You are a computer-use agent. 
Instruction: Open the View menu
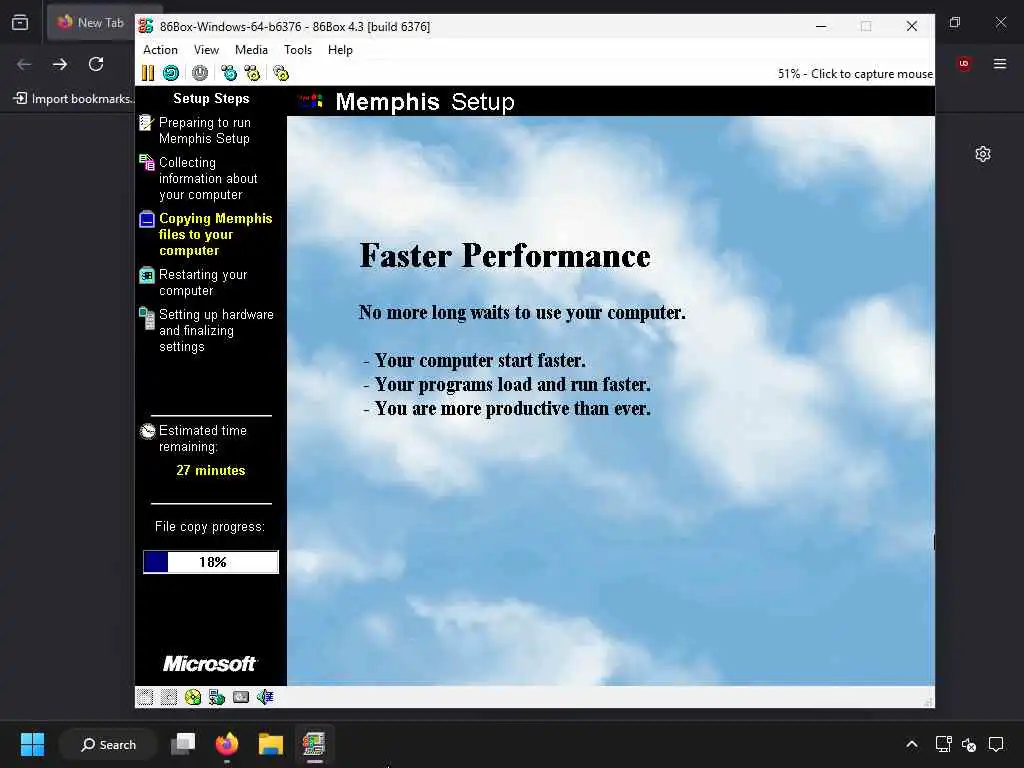coord(206,50)
